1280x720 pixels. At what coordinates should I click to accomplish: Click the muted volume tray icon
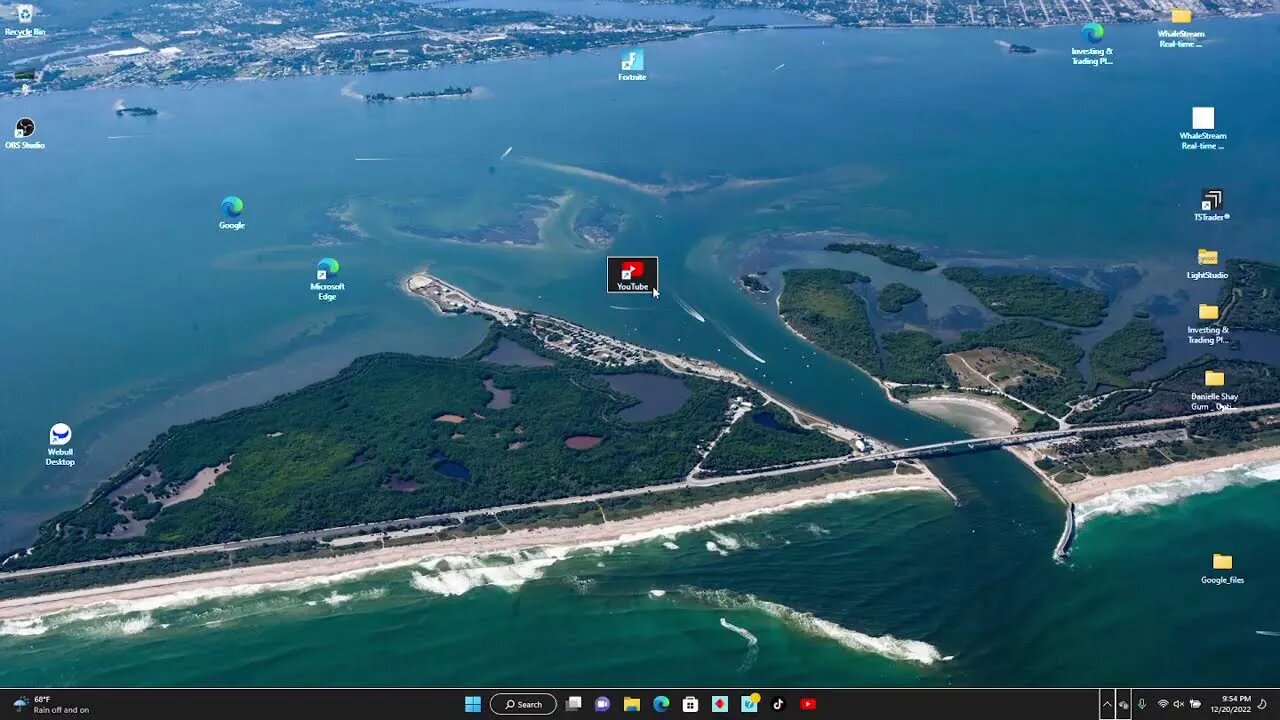pyautogui.click(x=1178, y=704)
